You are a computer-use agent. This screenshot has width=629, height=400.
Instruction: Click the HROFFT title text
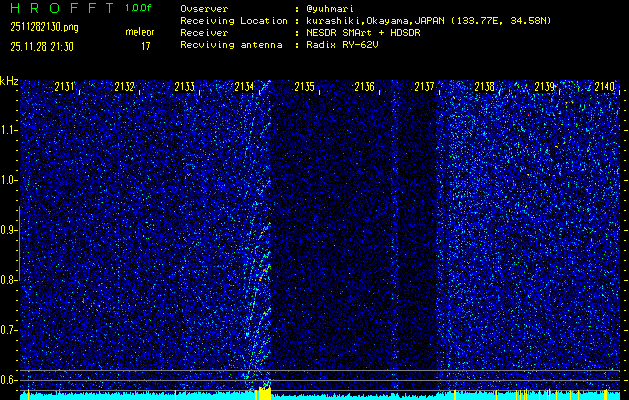tap(62, 8)
